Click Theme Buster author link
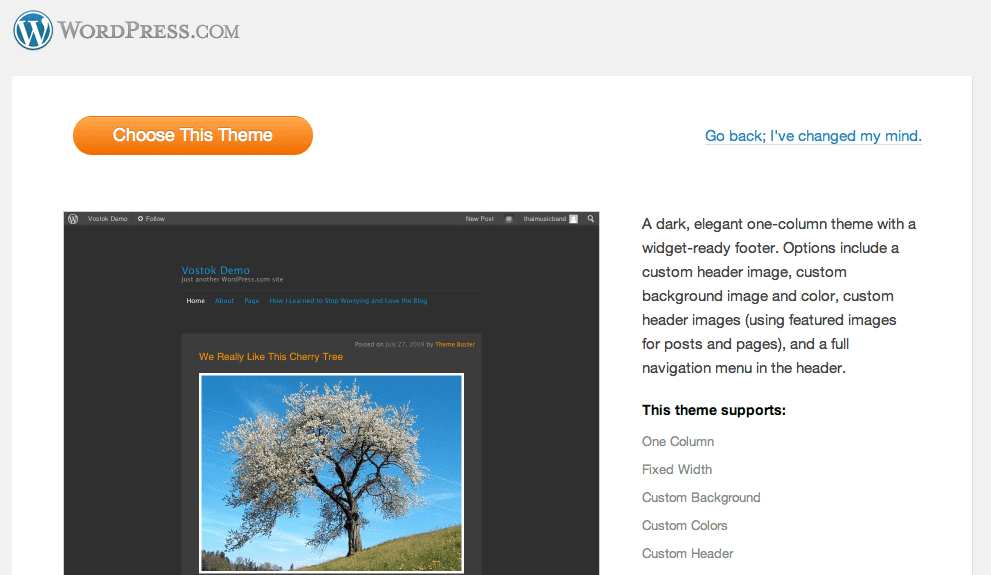This screenshot has height=575, width=991. click(455, 344)
